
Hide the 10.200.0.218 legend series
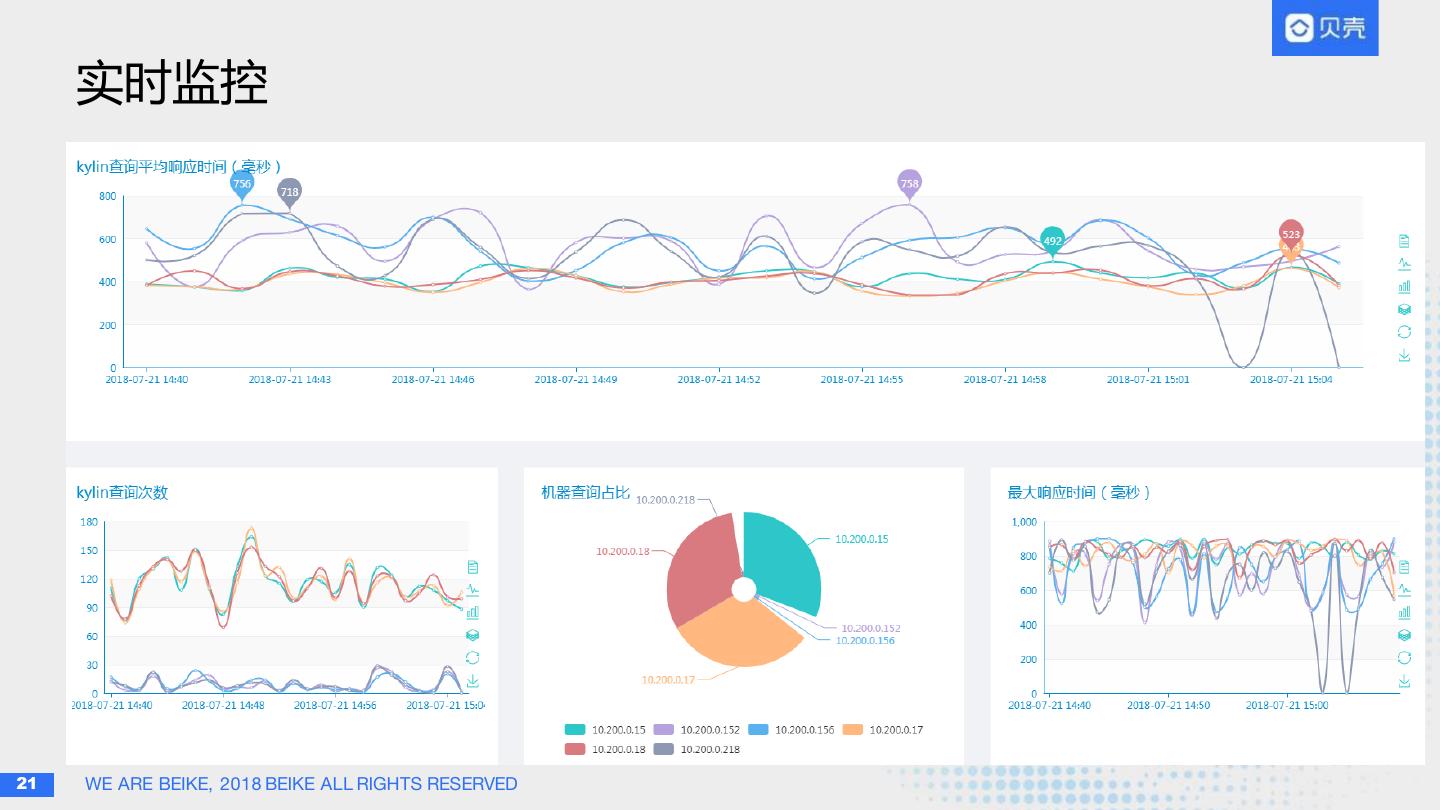click(x=697, y=749)
